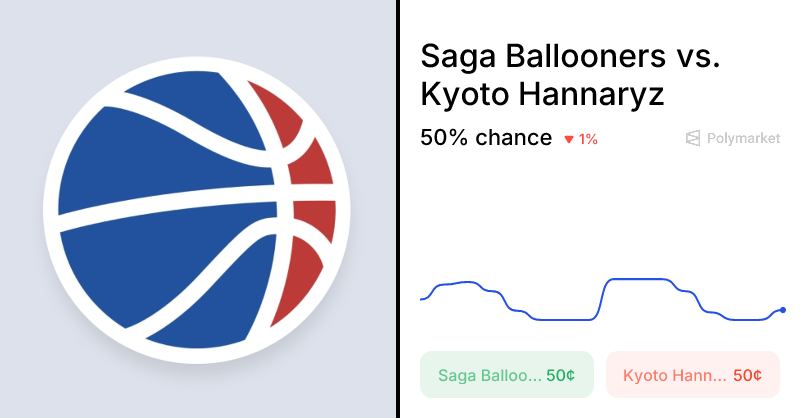The width and height of the screenshot is (800, 418).
Task: Click the "50% chance" probability text
Action: [x=486, y=138]
